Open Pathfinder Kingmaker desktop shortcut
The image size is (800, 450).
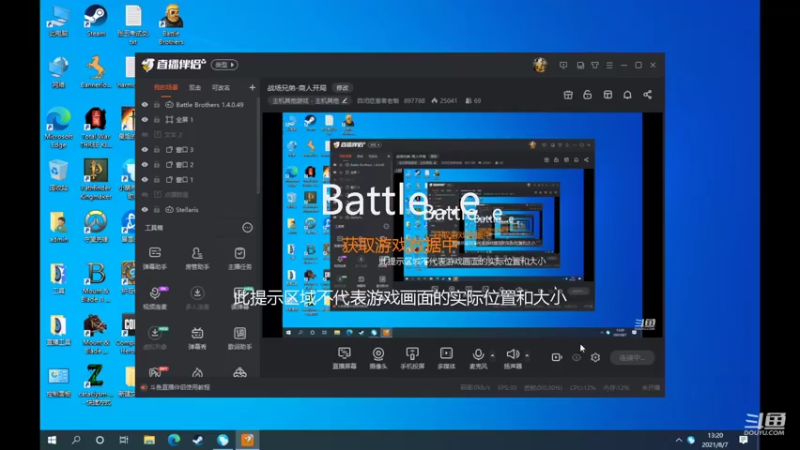coord(96,179)
